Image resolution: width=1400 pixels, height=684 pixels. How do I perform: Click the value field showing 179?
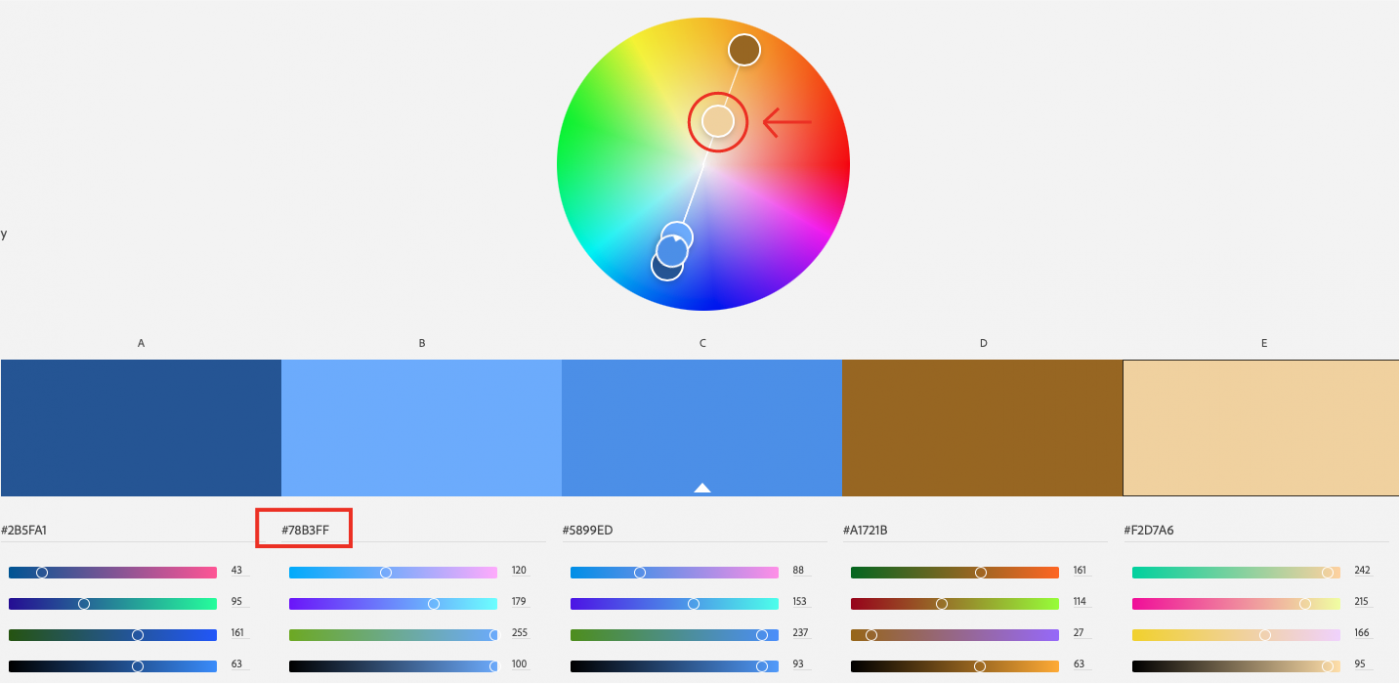click(519, 603)
